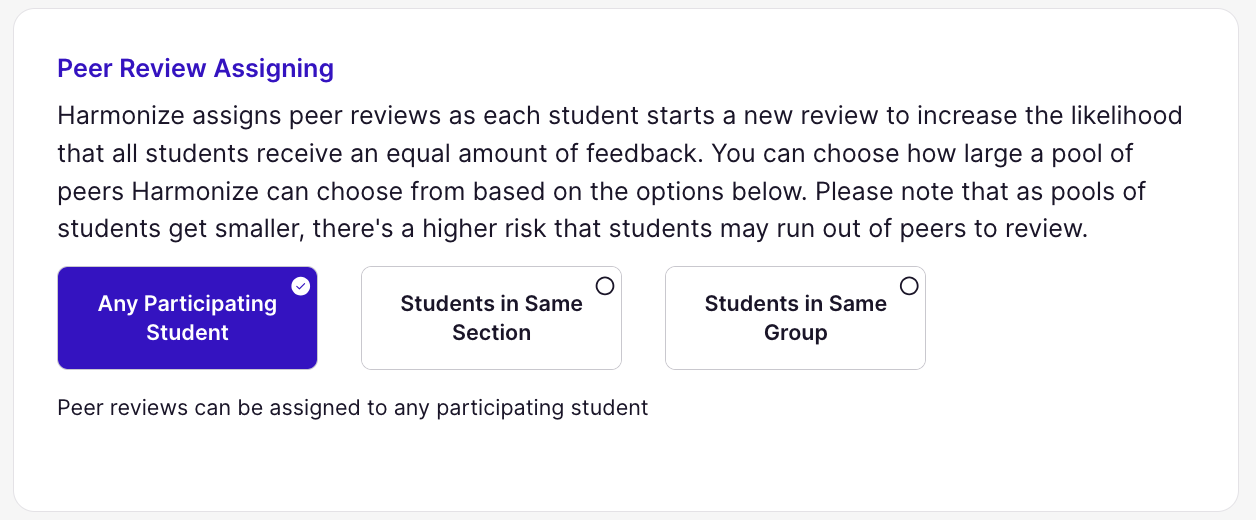1256x520 pixels.
Task: Click the 'Students in Same Group' label text
Action: tap(795, 318)
